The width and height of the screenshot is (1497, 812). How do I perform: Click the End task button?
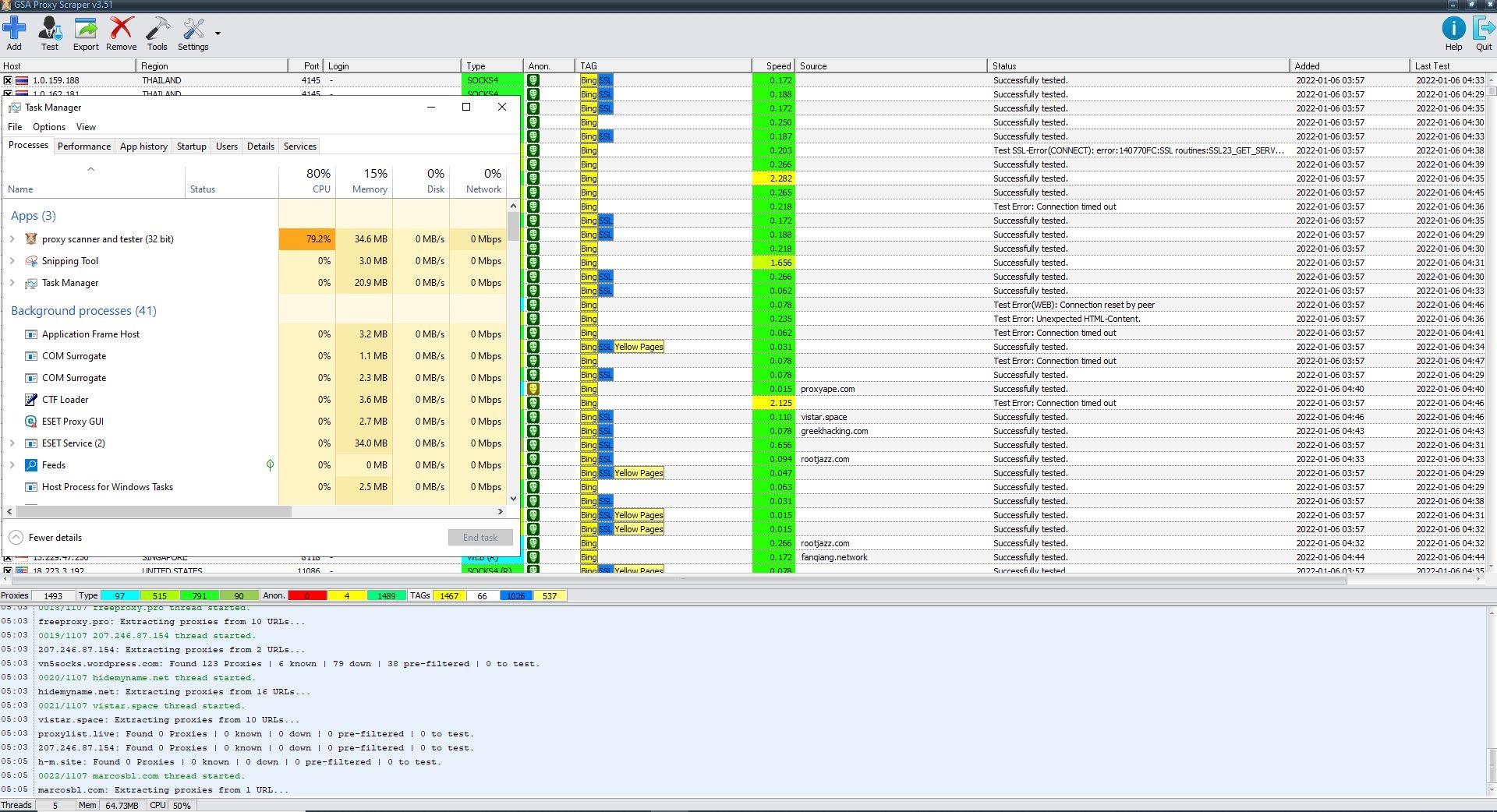480,538
